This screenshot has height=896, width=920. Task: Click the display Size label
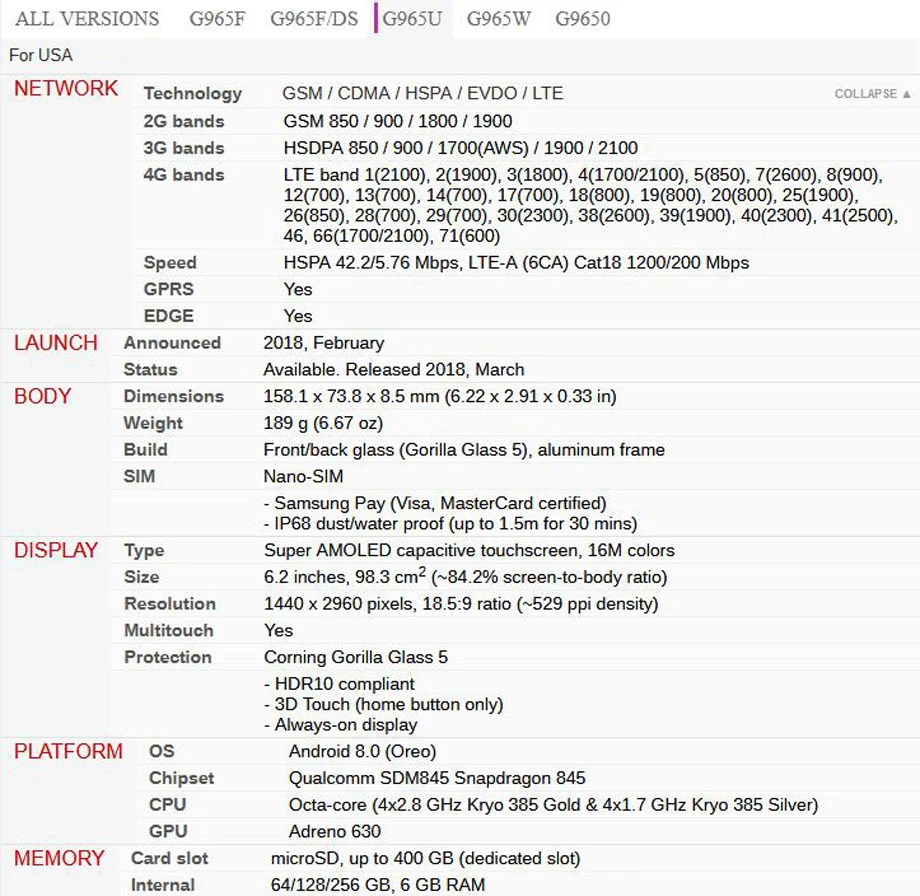click(x=141, y=577)
